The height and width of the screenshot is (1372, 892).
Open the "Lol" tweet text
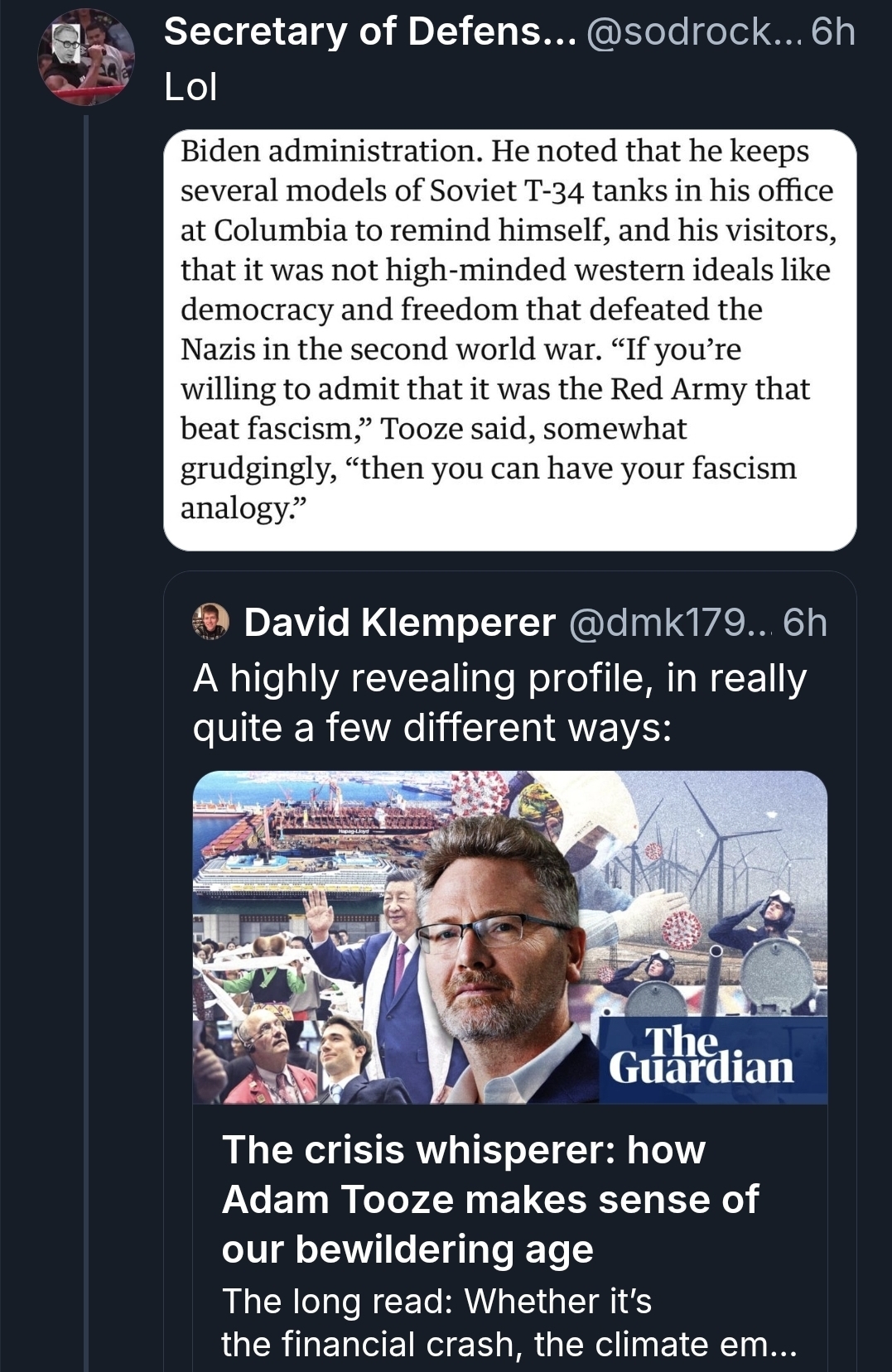190,87
